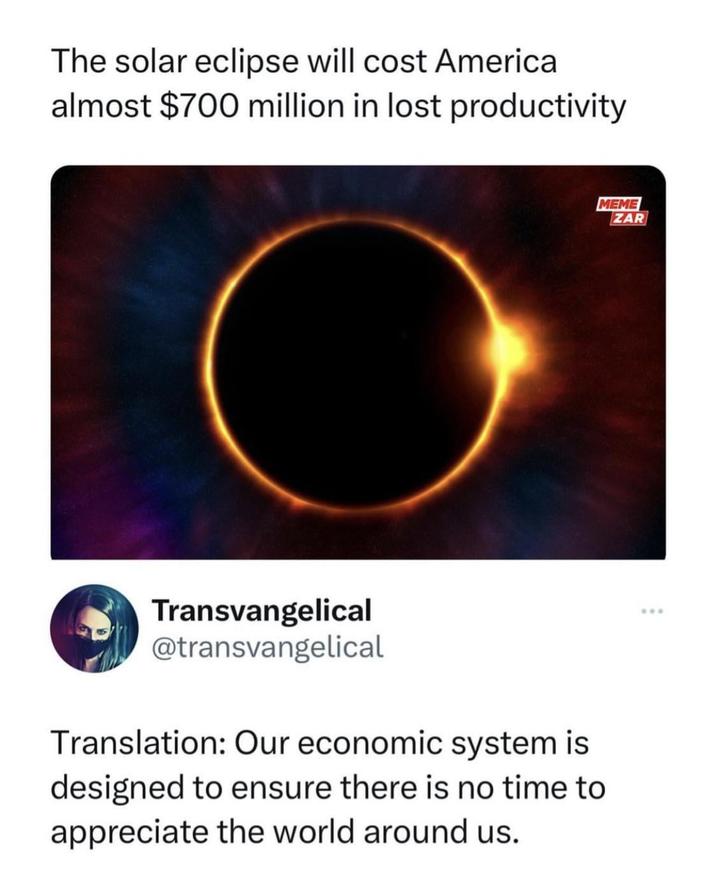Click the tweet line starting with "designed to ensure"
The height and width of the screenshot is (885, 716).
coord(328,788)
